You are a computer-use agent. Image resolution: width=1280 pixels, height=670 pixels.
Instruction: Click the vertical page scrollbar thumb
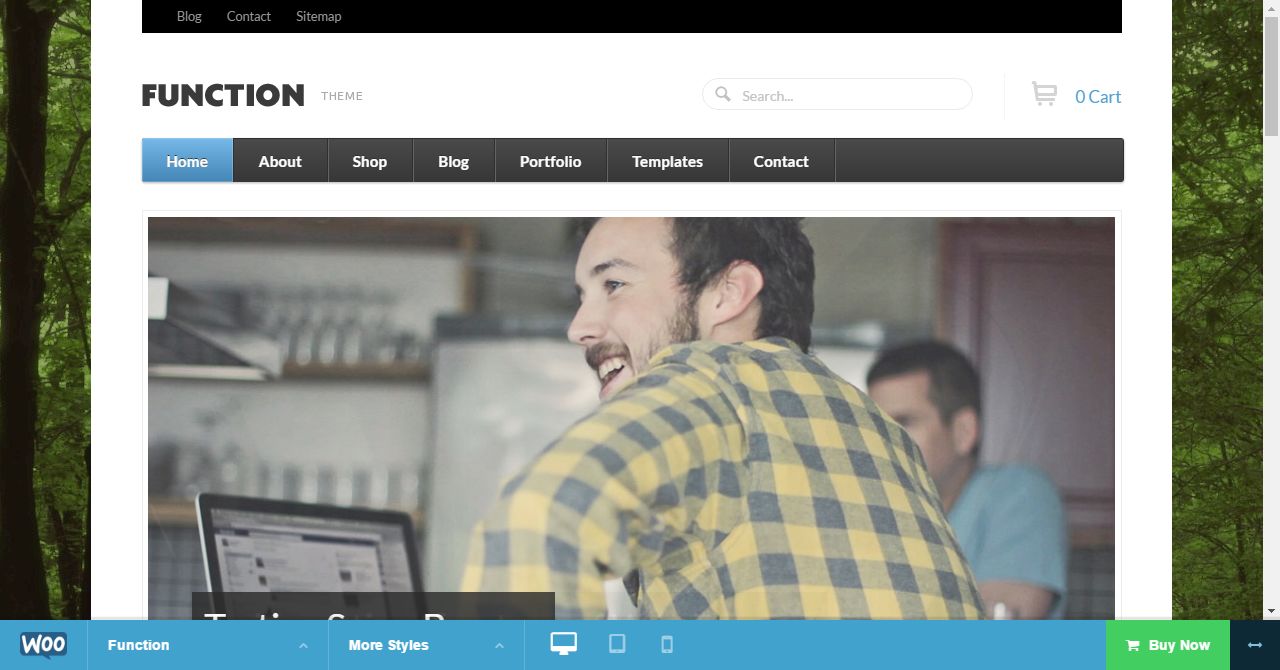[x=1271, y=75]
